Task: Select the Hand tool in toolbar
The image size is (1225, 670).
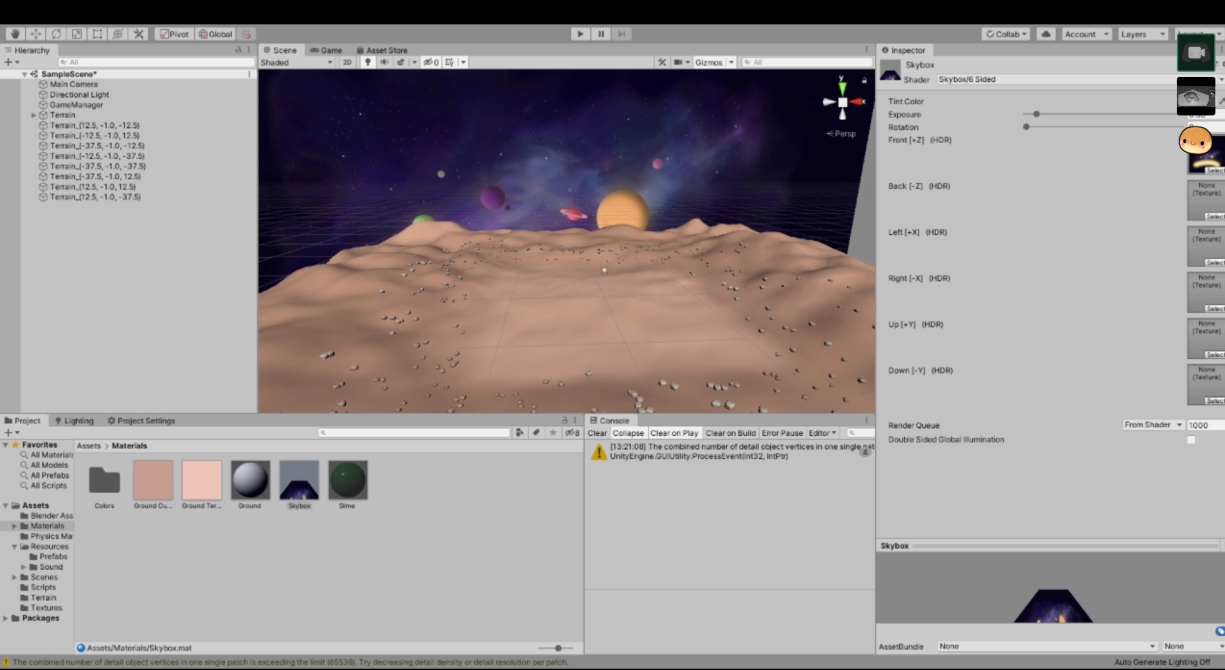Action: (14, 34)
